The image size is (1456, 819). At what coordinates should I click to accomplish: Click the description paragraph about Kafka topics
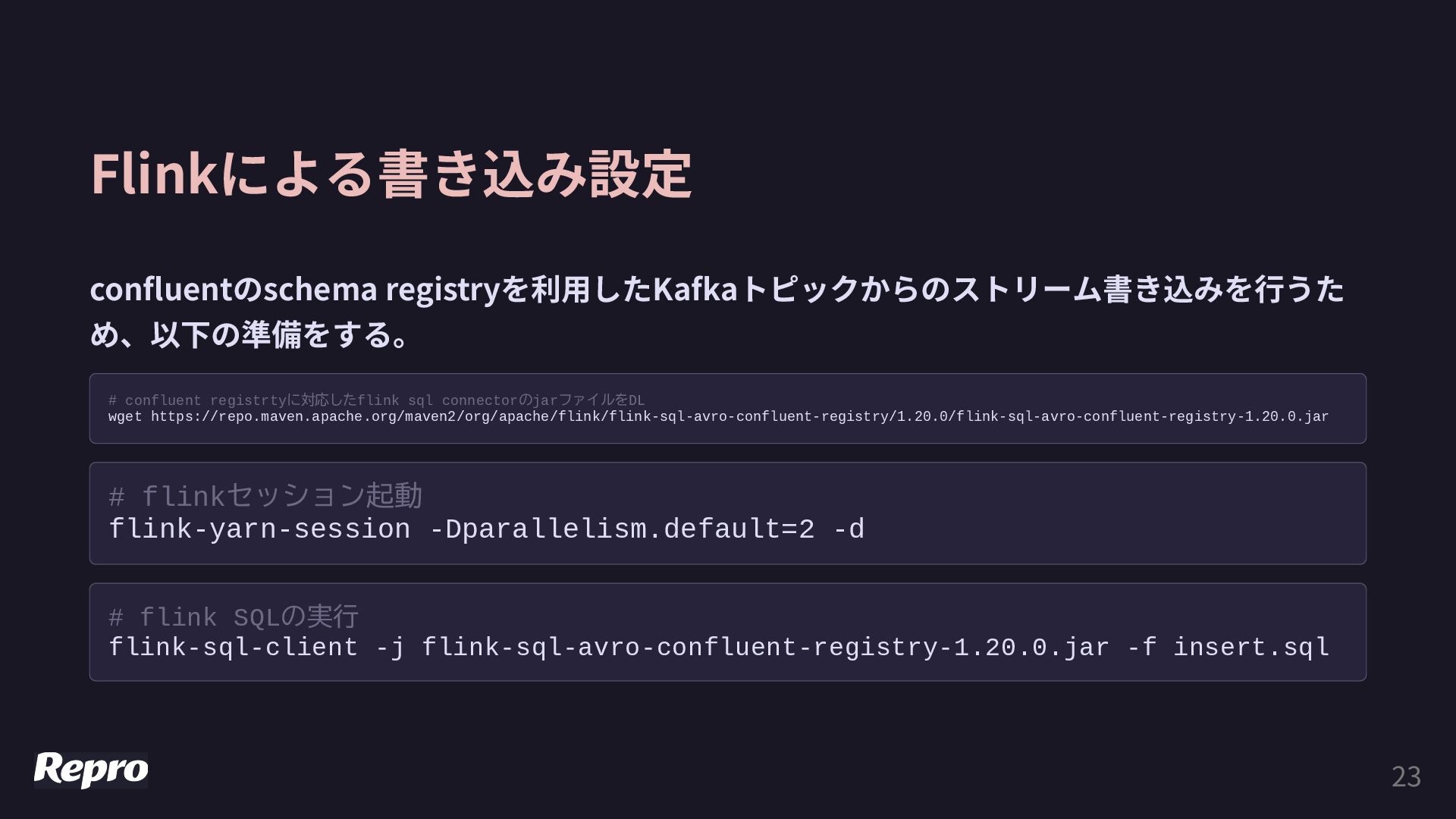[x=717, y=312]
